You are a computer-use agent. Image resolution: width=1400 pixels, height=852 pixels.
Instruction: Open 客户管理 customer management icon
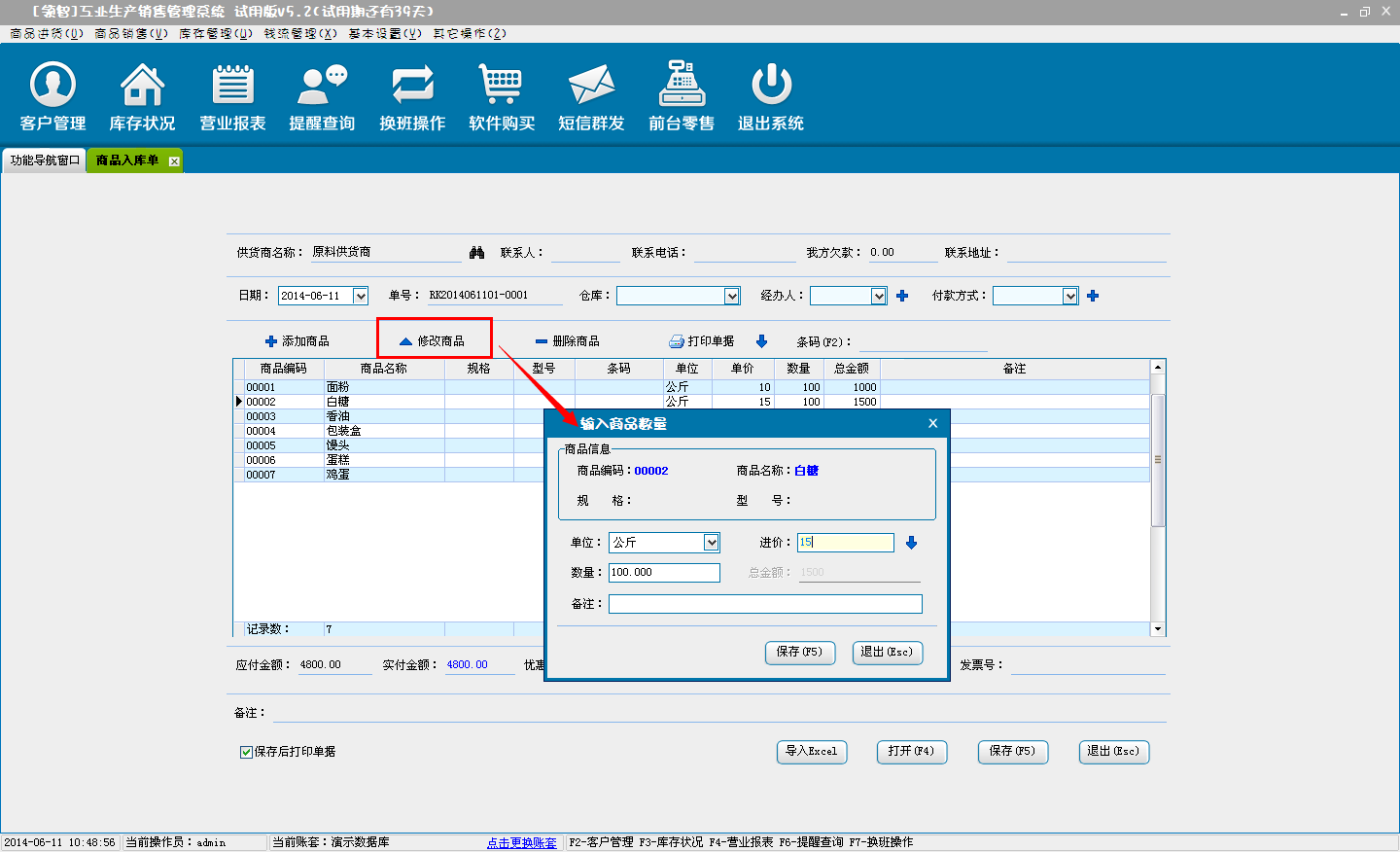pyautogui.click(x=52, y=86)
